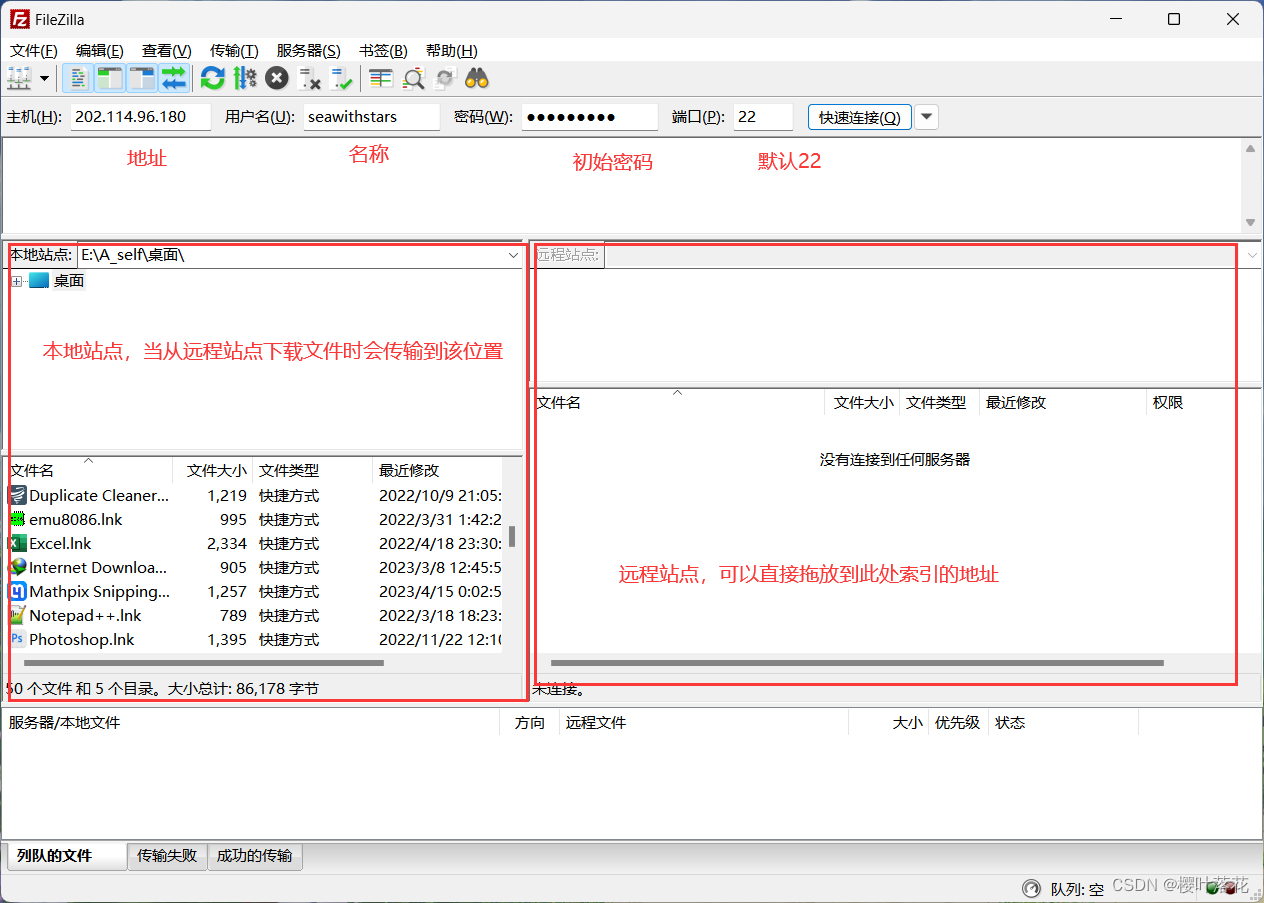
Task: Open the 远程站点 path dropdown
Action: click(x=1252, y=255)
